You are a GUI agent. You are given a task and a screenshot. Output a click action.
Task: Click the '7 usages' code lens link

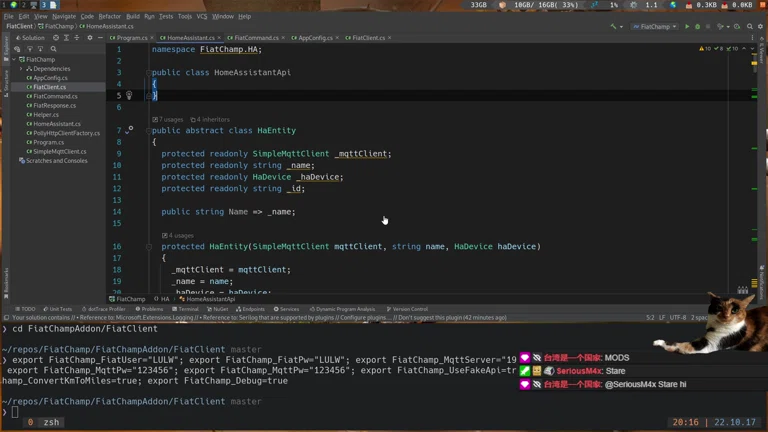171,119
